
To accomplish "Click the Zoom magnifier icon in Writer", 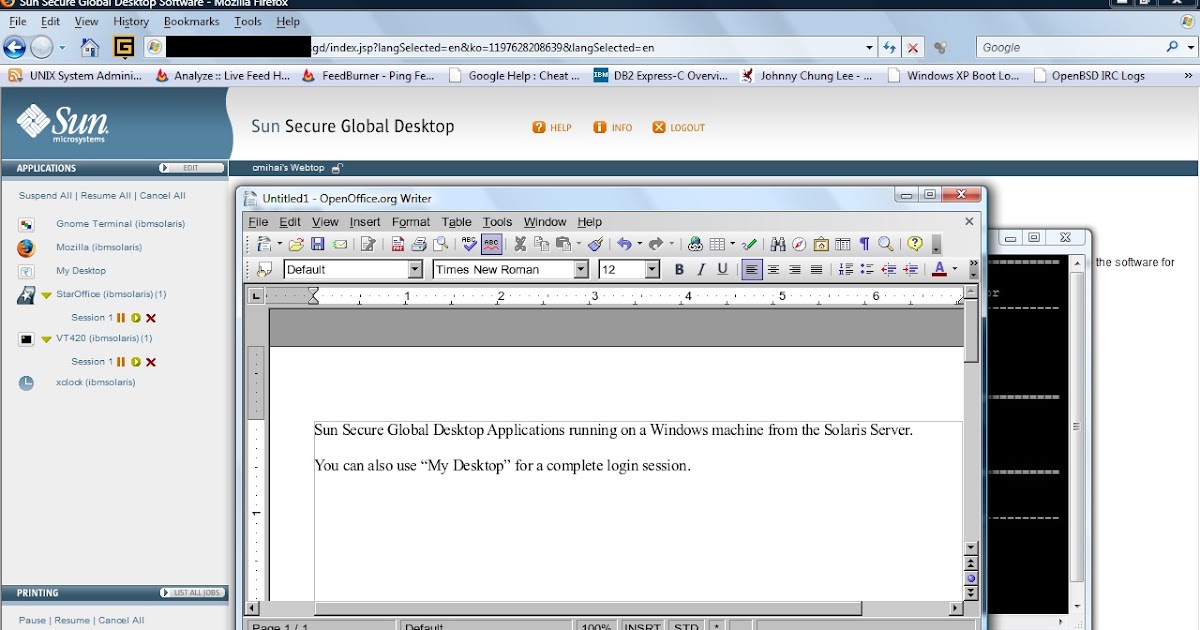I will click(x=885, y=244).
